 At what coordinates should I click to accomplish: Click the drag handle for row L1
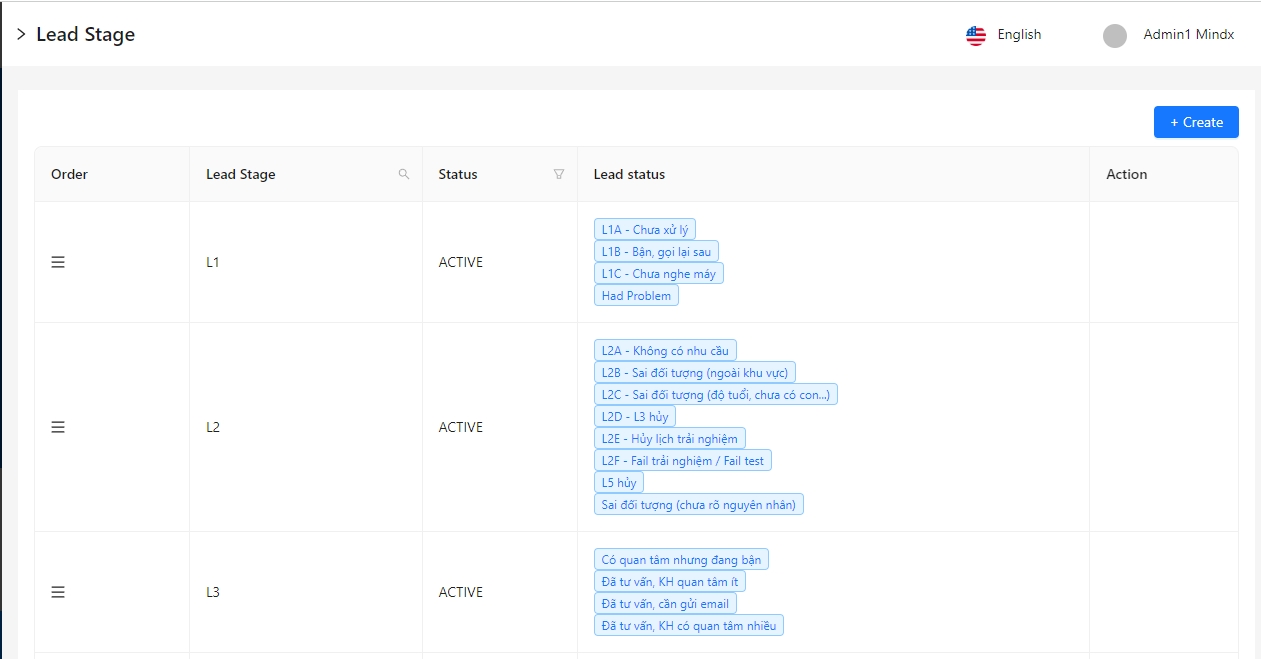pyautogui.click(x=58, y=262)
